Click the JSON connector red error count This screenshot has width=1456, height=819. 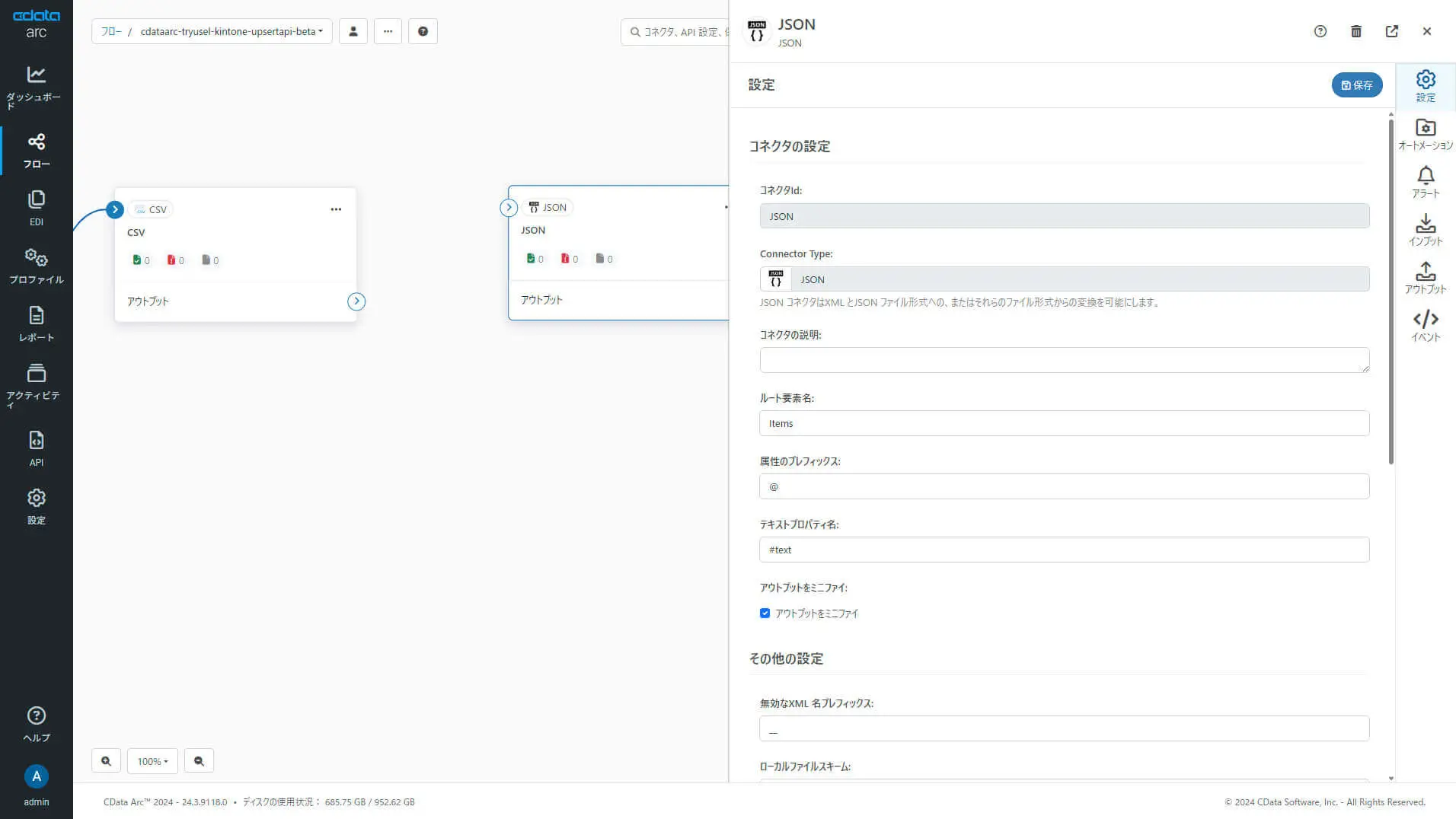click(x=569, y=259)
